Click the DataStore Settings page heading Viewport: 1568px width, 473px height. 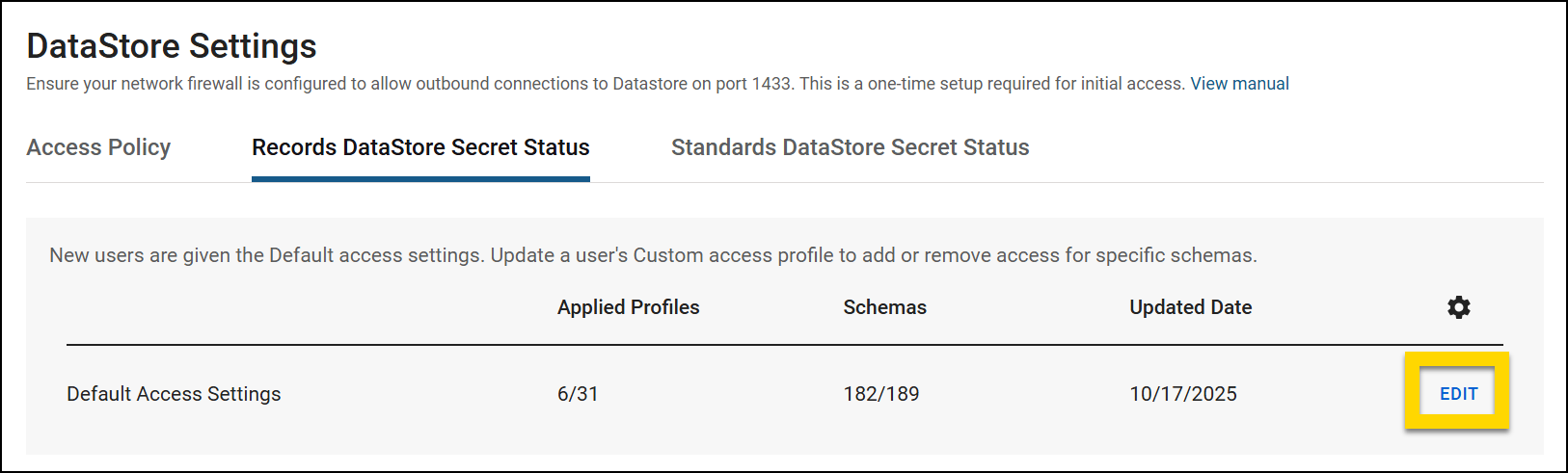[x=172, y=46]
